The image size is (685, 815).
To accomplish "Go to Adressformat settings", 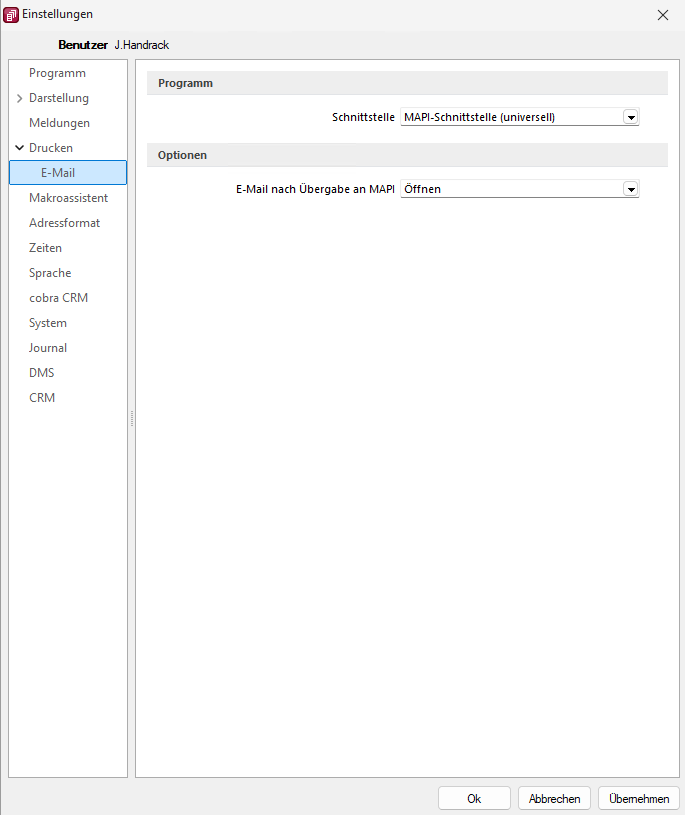I will tap(64, 223).
